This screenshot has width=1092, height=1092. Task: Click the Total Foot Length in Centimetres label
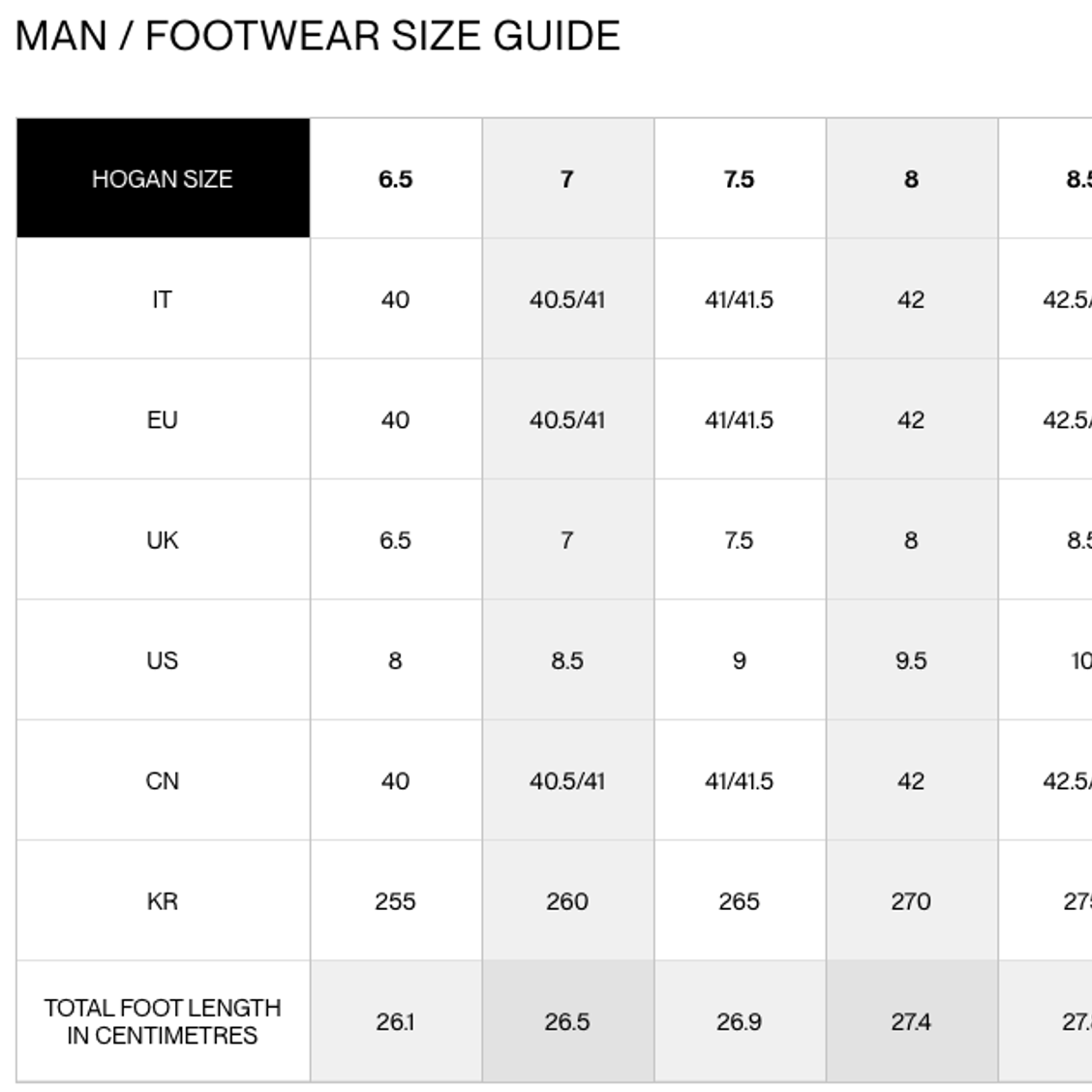click(163, 1021)
